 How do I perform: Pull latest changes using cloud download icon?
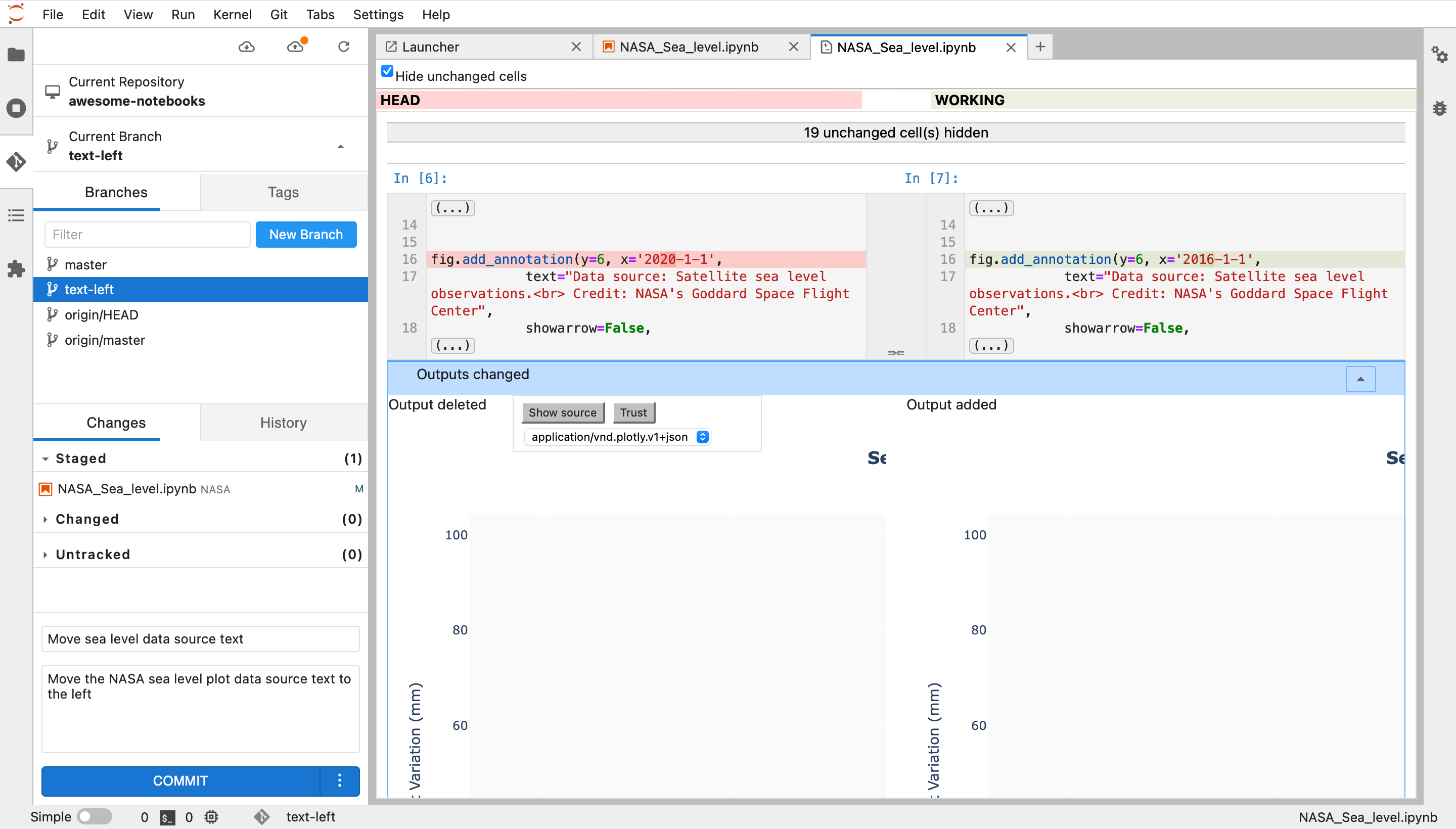(x=247, y=47)
